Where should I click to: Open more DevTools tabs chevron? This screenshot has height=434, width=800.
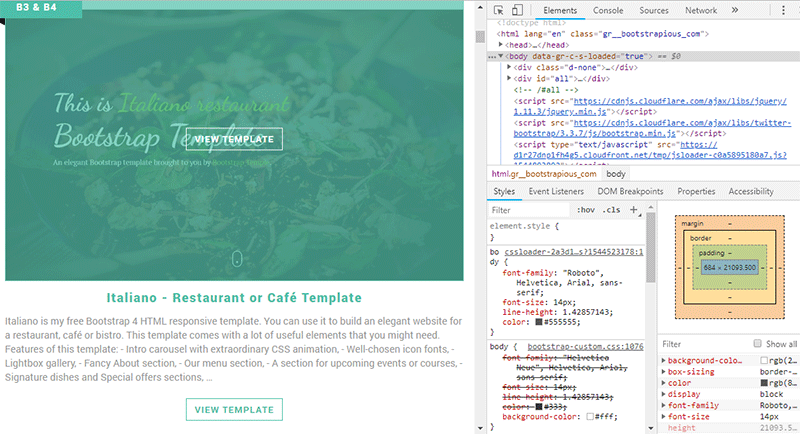pyautogui.click(x=735, y=10)
